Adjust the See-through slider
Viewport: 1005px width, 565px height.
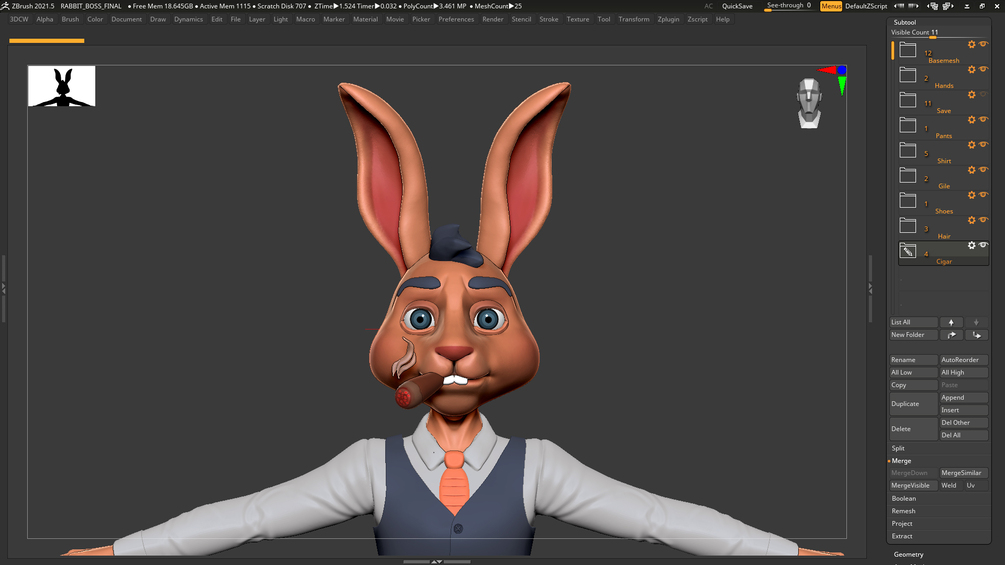pos(789,6)
